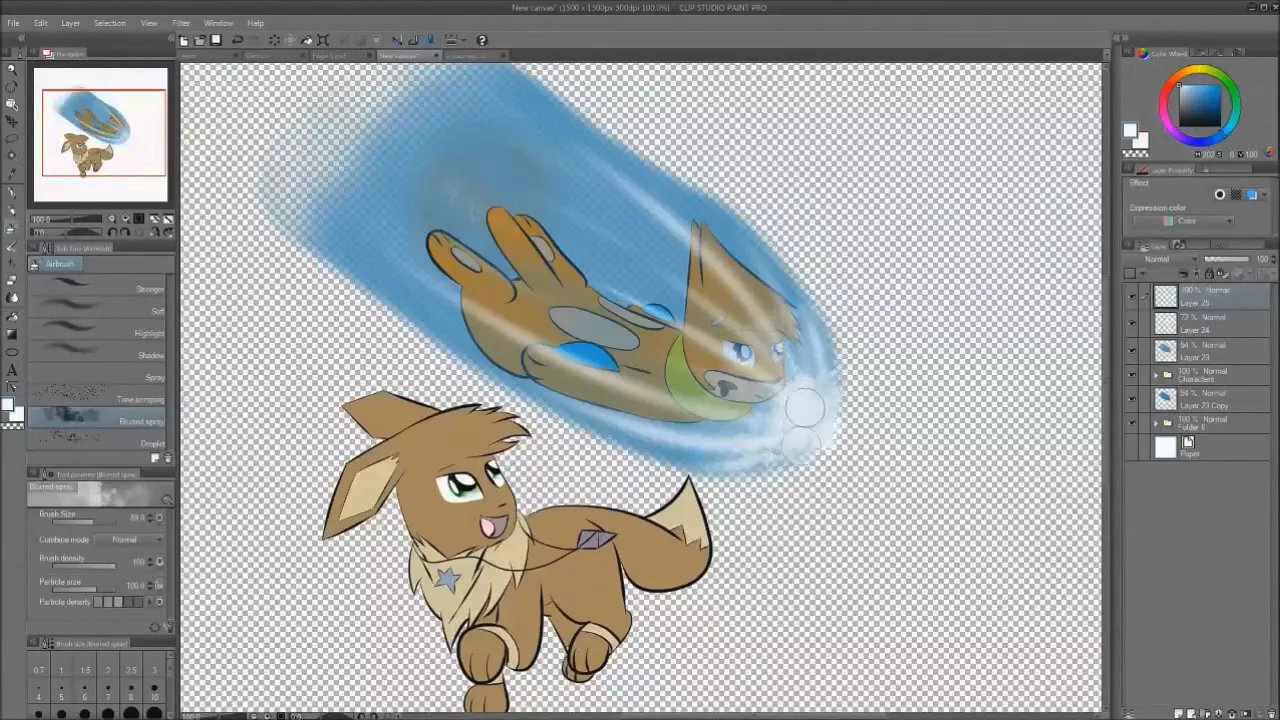Click the Navigator canvas preview
Image resolution: width=1280 pixels, height=720 pixels.
point(101,135)
